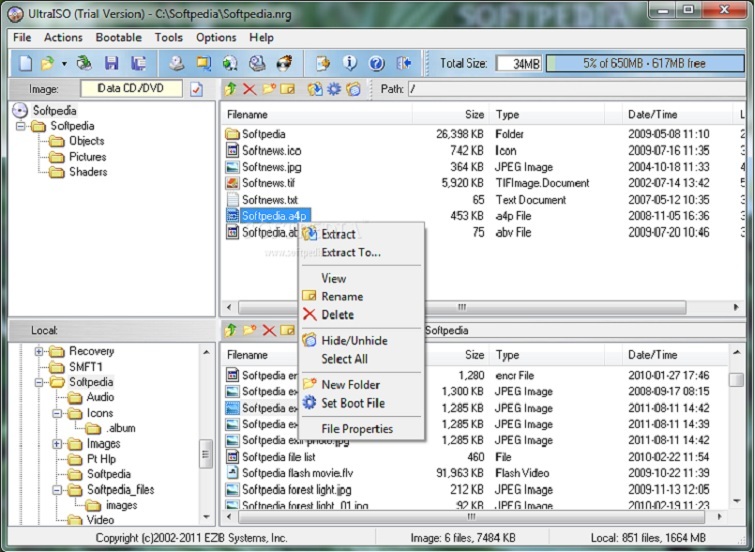The image size is (755, 552).
Task: Click the Info 'i' toolbar icon
Action: click(350, 63)
